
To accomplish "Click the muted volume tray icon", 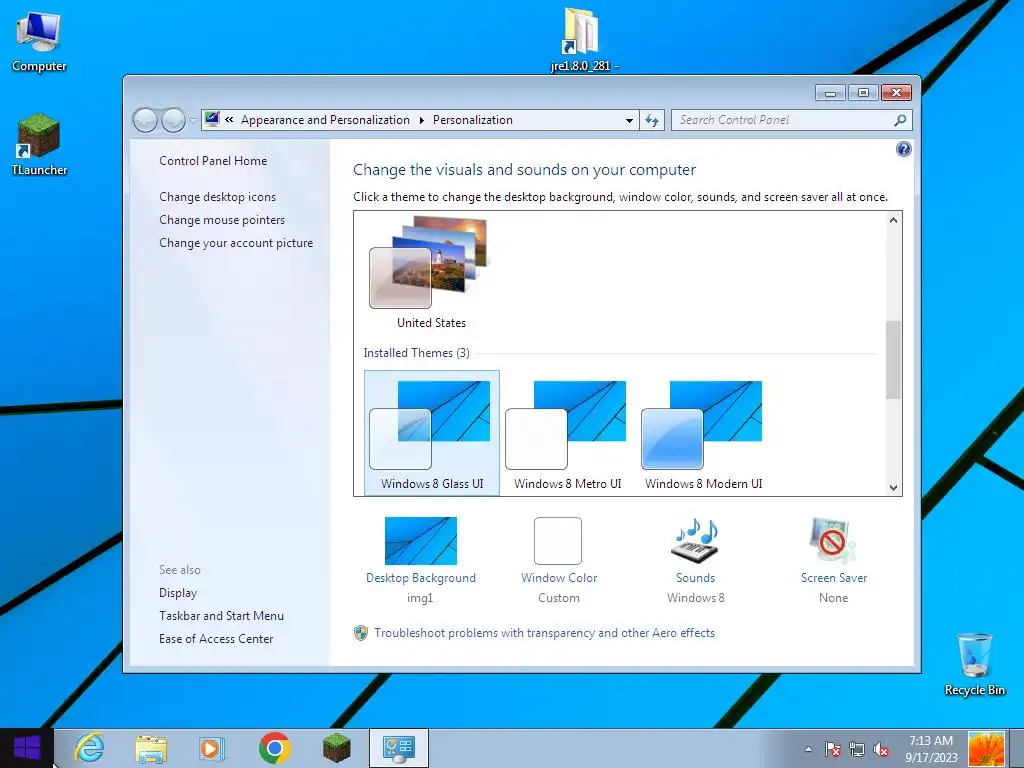I will pyautogui.click(x=880, y=749).
